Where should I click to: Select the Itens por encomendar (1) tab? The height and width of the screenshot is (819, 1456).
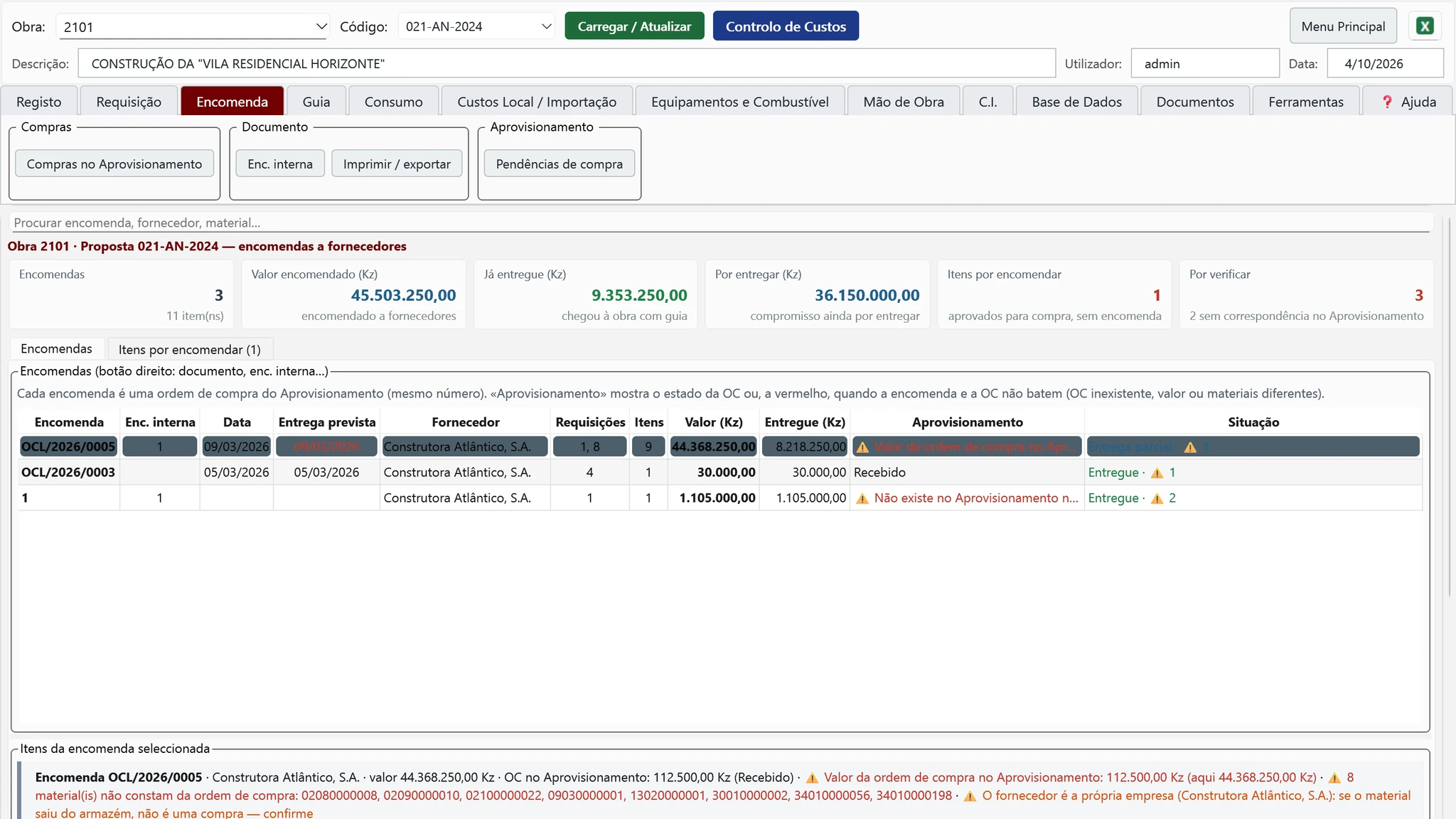pyautogui.click(x=190, y=349)
